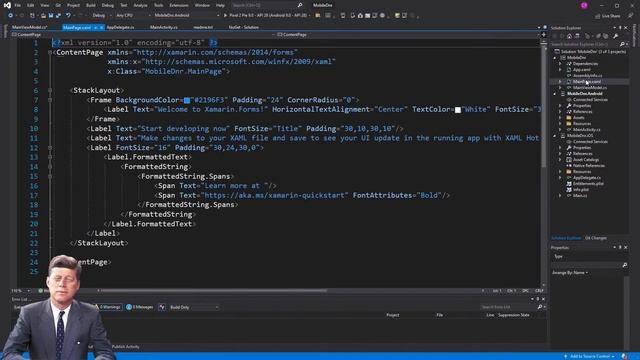Collapse the ContentPage element at line 2

50,53
